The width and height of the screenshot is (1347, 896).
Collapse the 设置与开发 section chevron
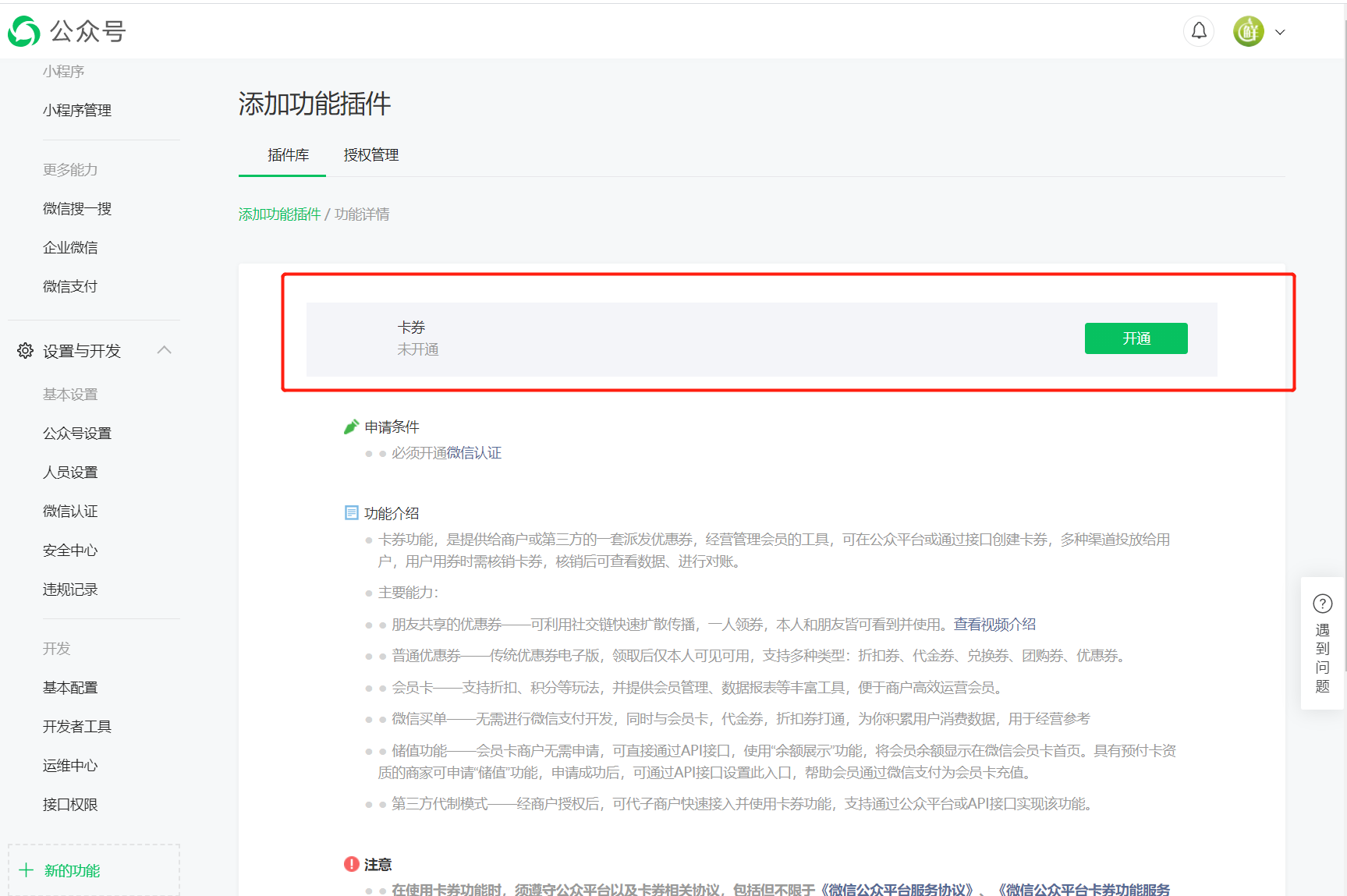tap(164, 350)
